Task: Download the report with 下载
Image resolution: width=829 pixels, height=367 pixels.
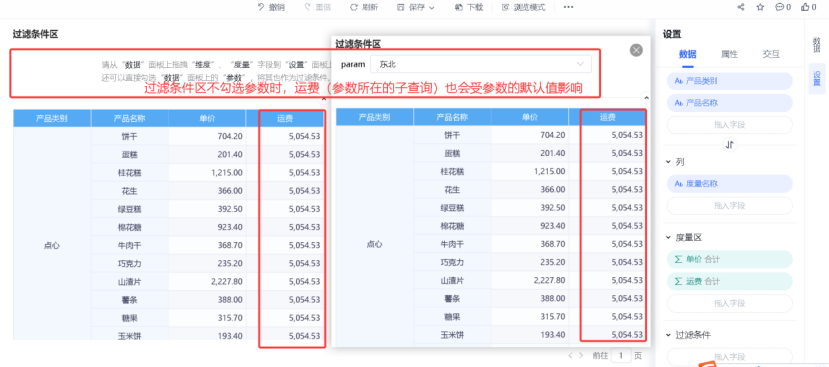Action: (x=469, y=7)
